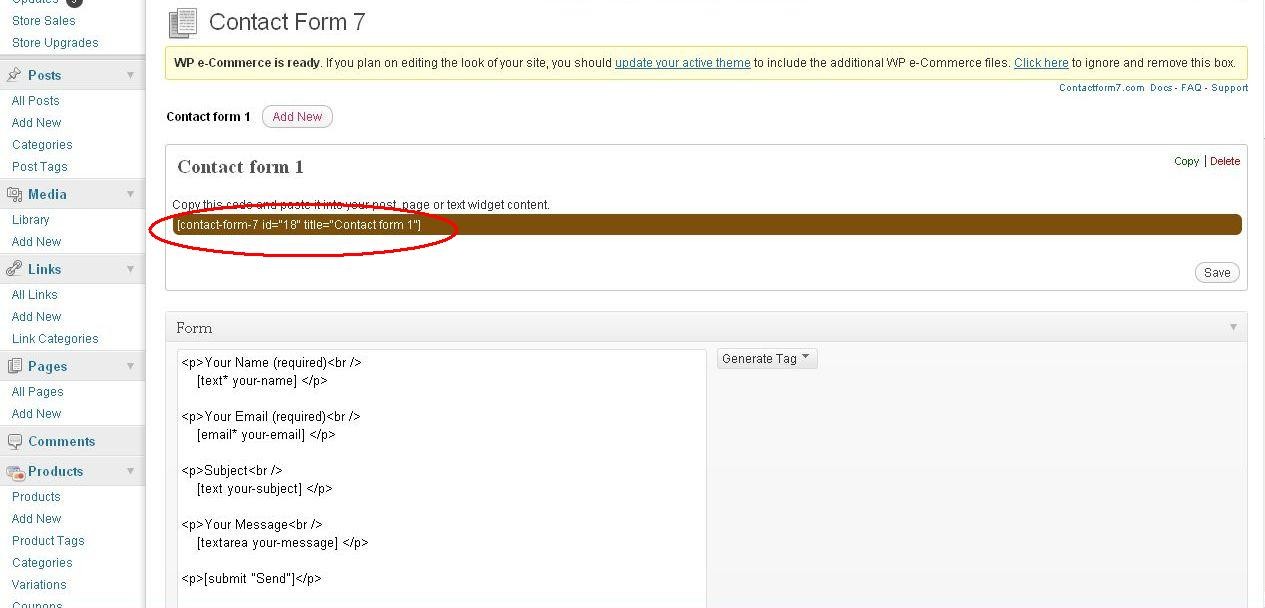The image size is (1265, 608).
Task: Click the Comments bubble icon
Action: pos(14,441)
